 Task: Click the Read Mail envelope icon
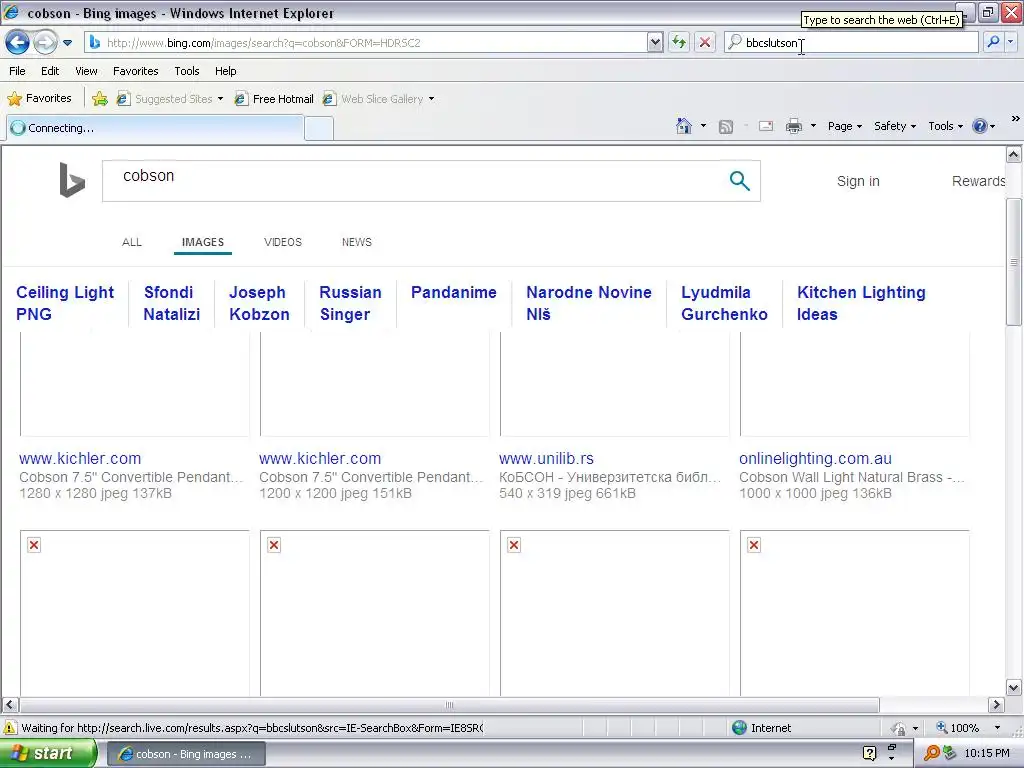pyautogui.click(x=766, y=126)
